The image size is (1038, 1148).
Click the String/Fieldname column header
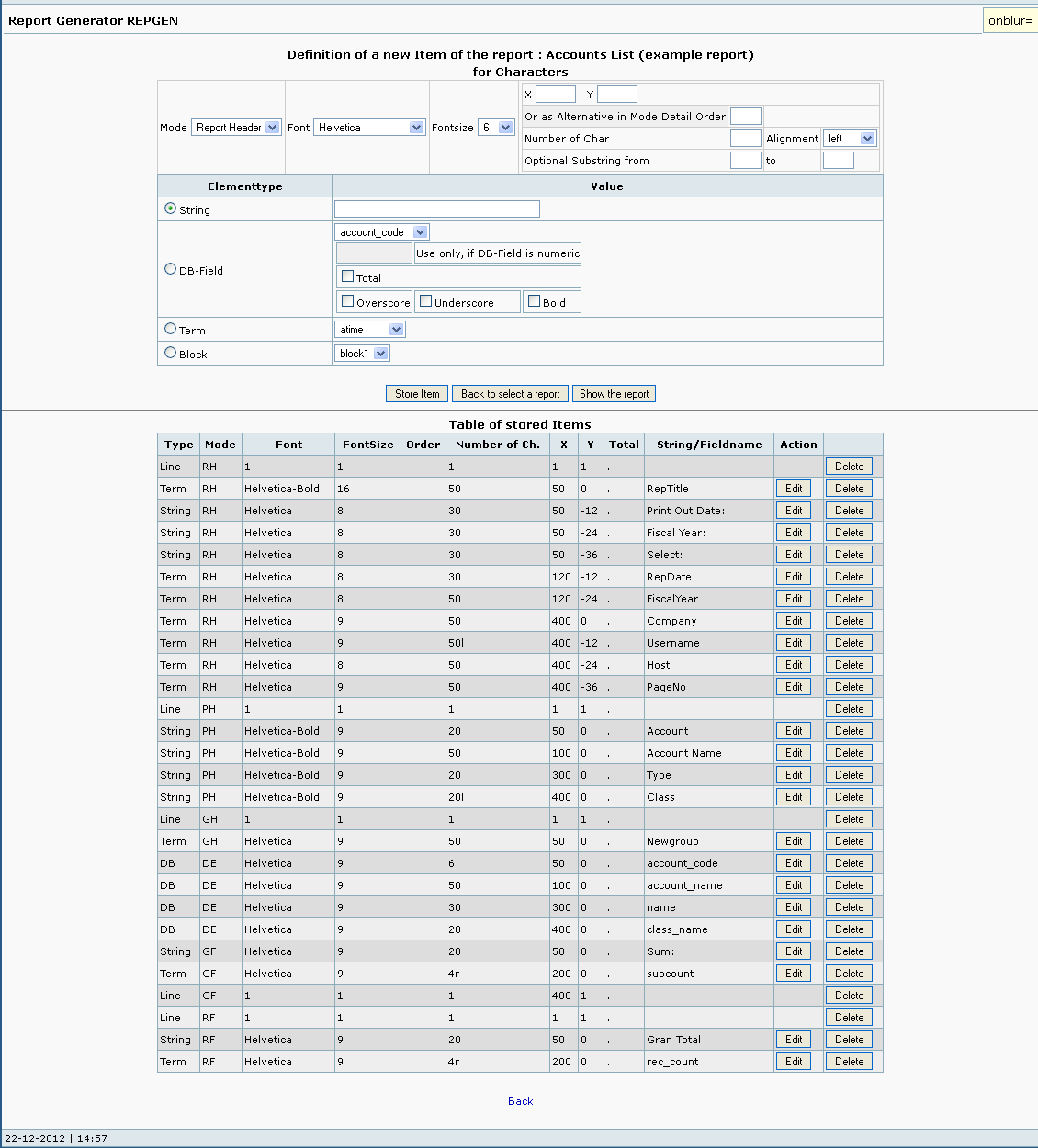point(709,445)
